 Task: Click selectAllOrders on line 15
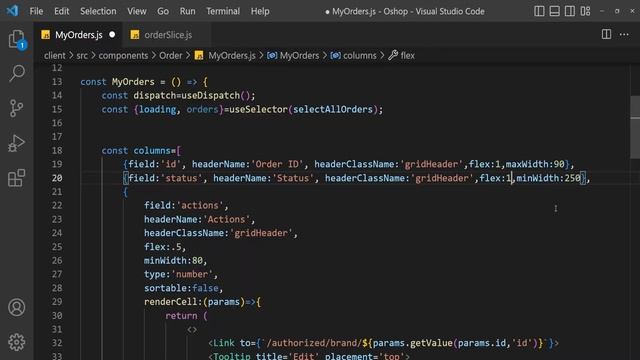click(x=333, y=109)
